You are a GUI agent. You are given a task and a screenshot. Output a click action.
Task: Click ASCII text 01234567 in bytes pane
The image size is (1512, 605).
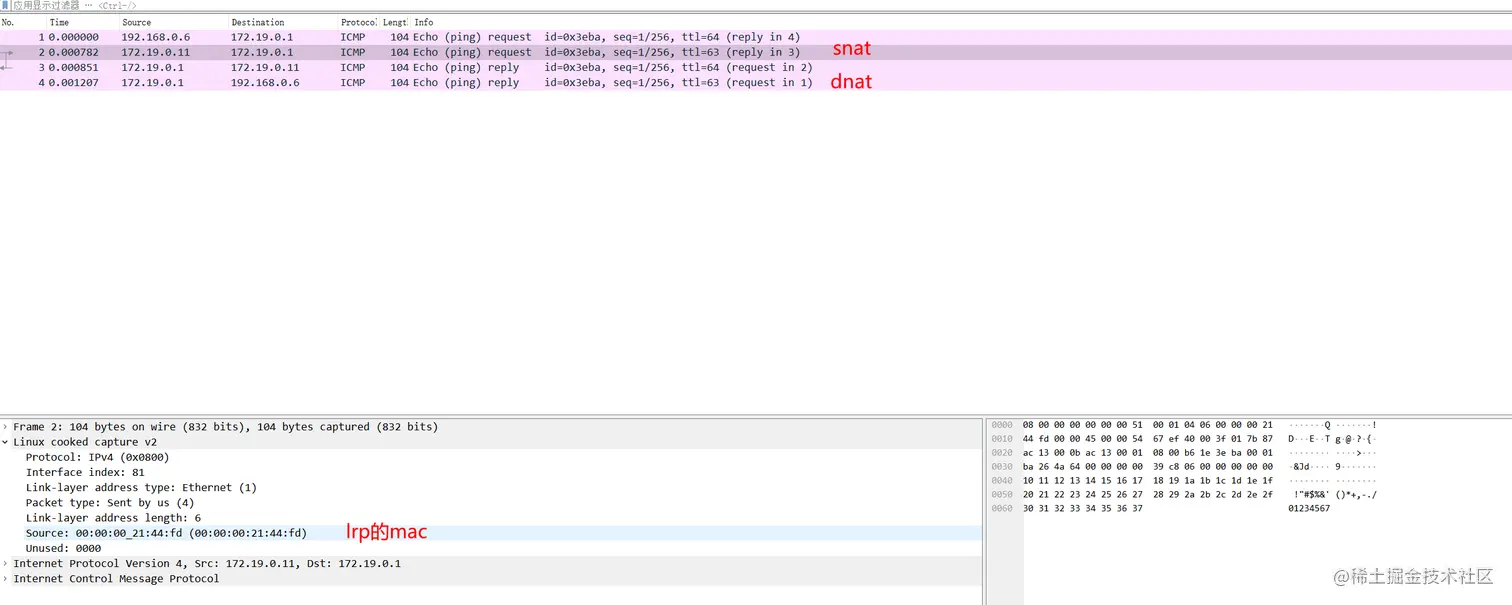(x=1308, y=509)
